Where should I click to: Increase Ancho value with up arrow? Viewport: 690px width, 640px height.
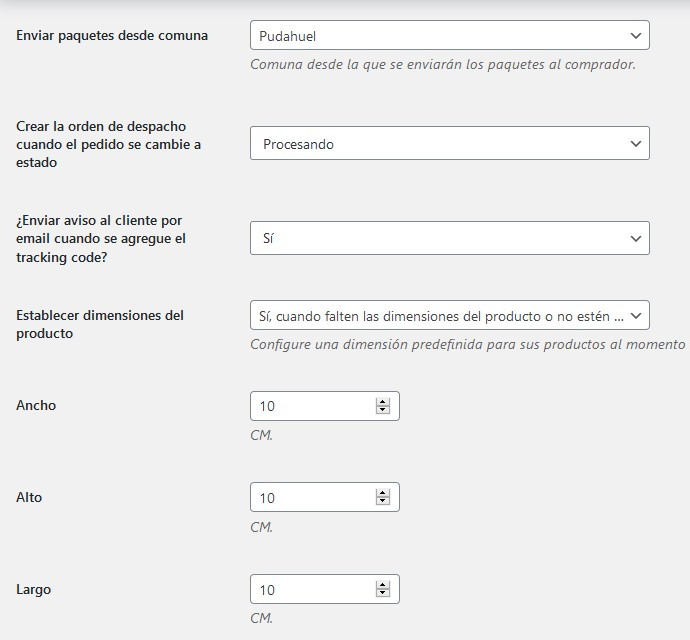[x=382, y=402]
